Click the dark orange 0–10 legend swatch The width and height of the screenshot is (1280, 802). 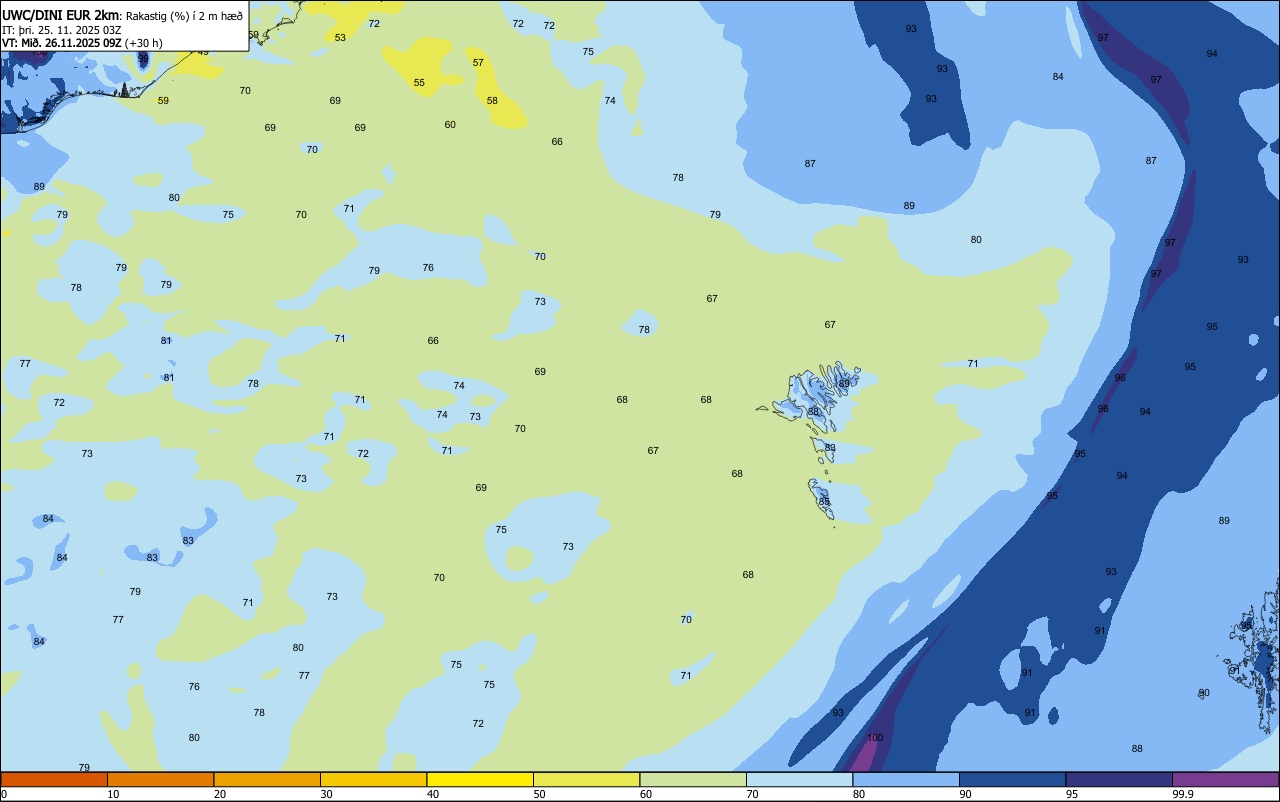54,779
